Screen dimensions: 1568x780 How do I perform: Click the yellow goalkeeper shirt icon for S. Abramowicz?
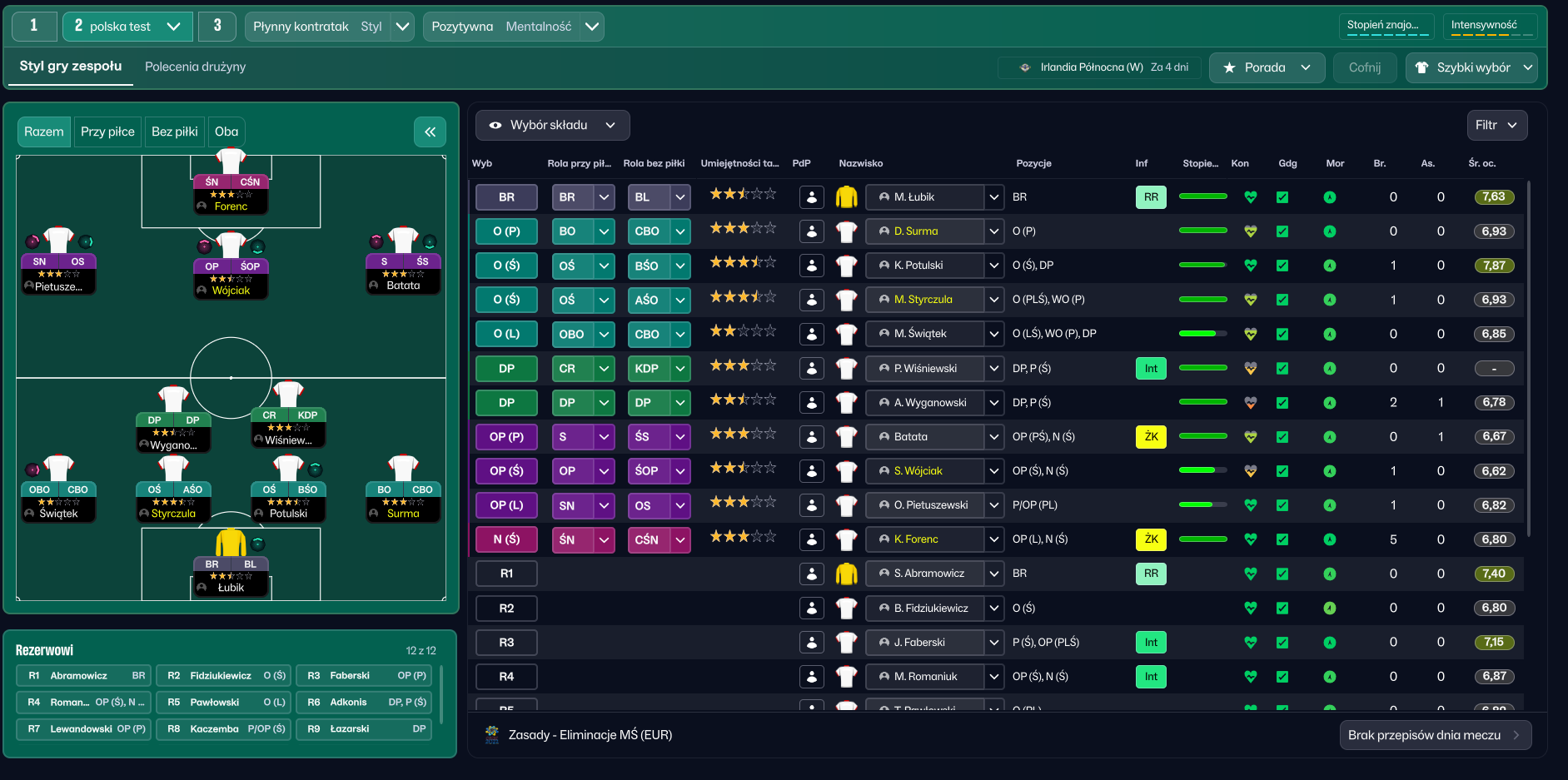pyautogui.click(x=846, y=574)
